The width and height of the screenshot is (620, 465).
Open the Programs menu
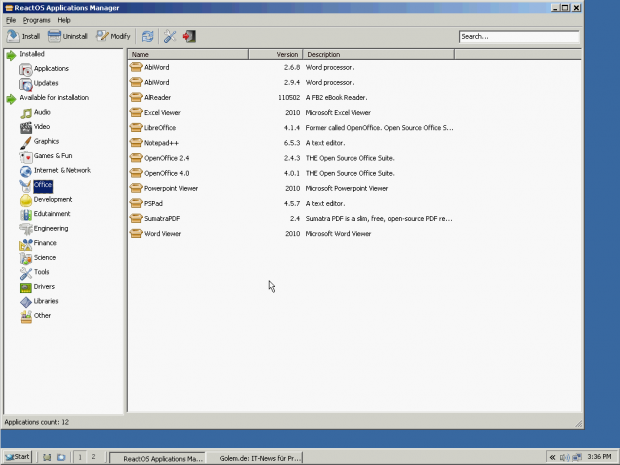click(37, 20)
